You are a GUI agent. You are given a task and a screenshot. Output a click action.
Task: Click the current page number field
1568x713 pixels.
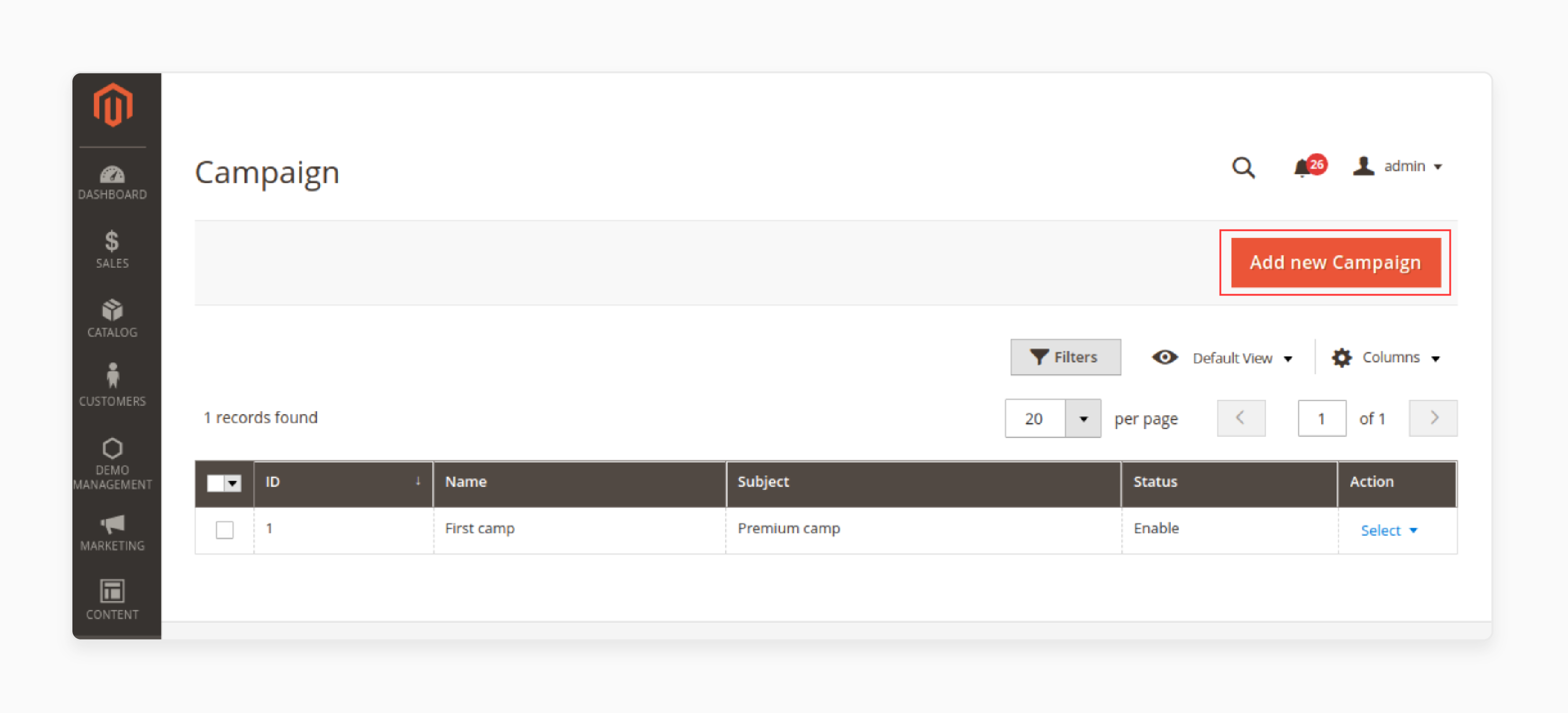click(1321, 418)
